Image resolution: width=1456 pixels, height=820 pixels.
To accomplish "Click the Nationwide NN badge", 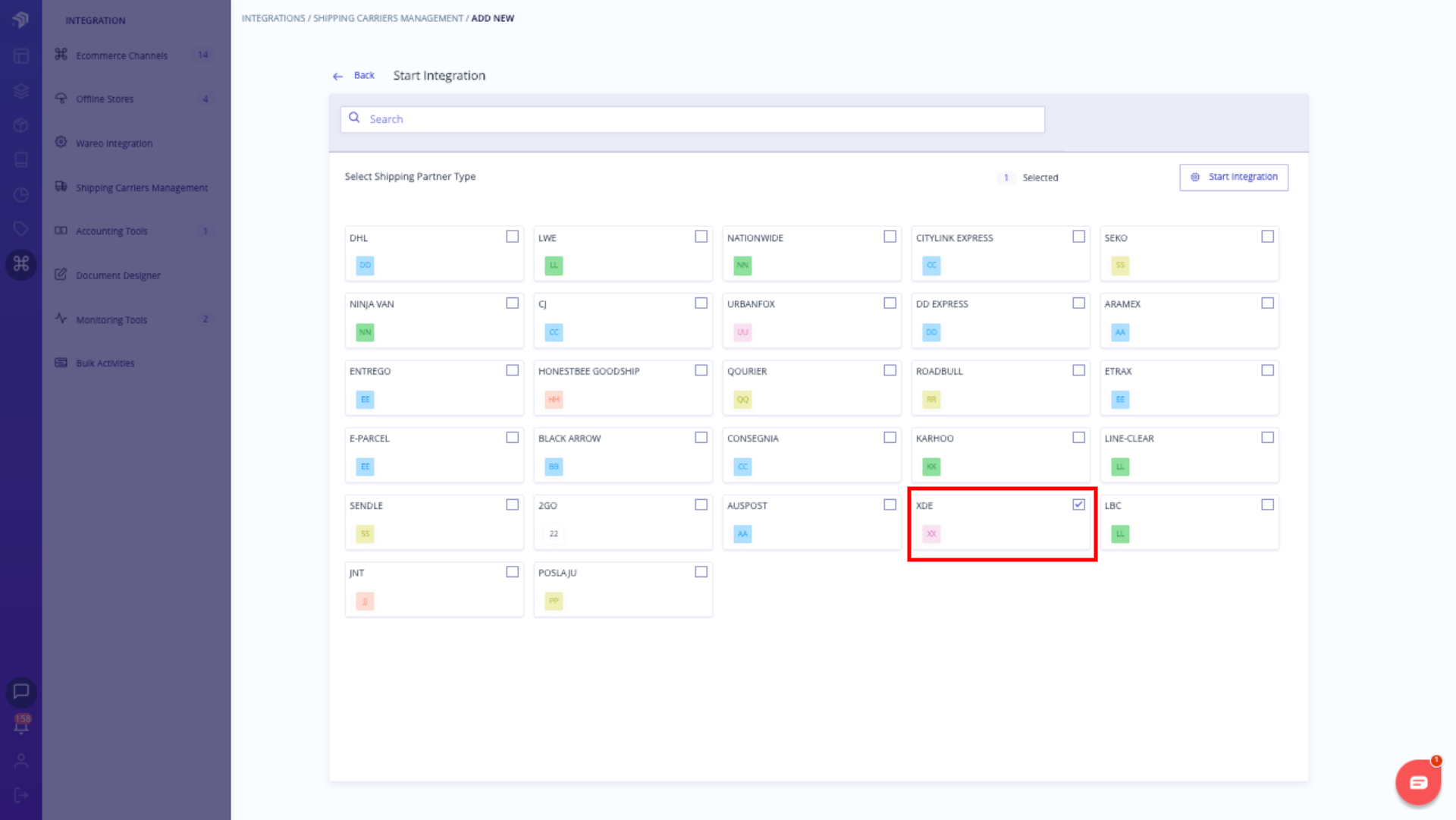I will [742, 265].
